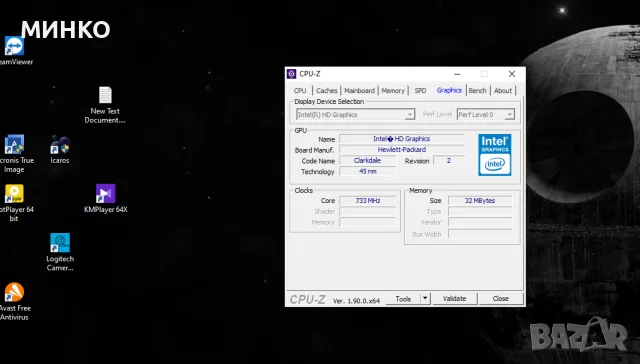Open the Tools dropdown arrow
The width and height of the screenshot is (640, 364).
[x=425, y=298]
